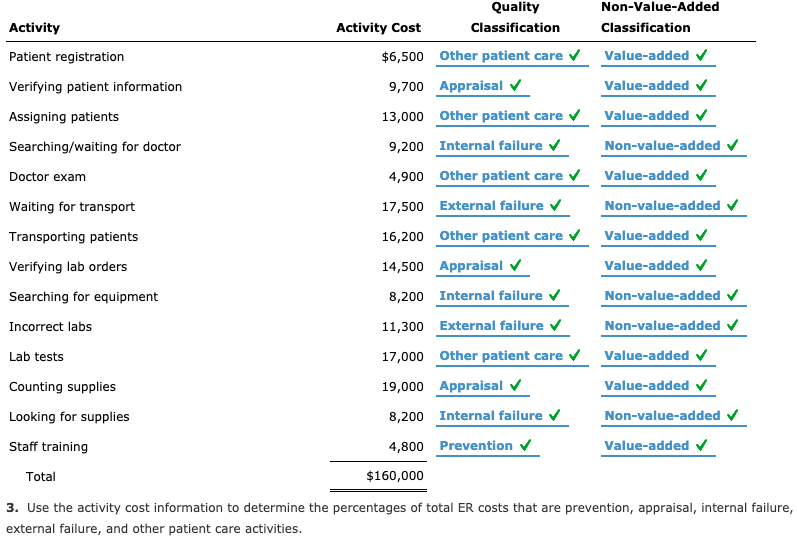Viewport: 797px width, 537px height.
Task: Click the Doctor exam label
Action: [47, 176]
